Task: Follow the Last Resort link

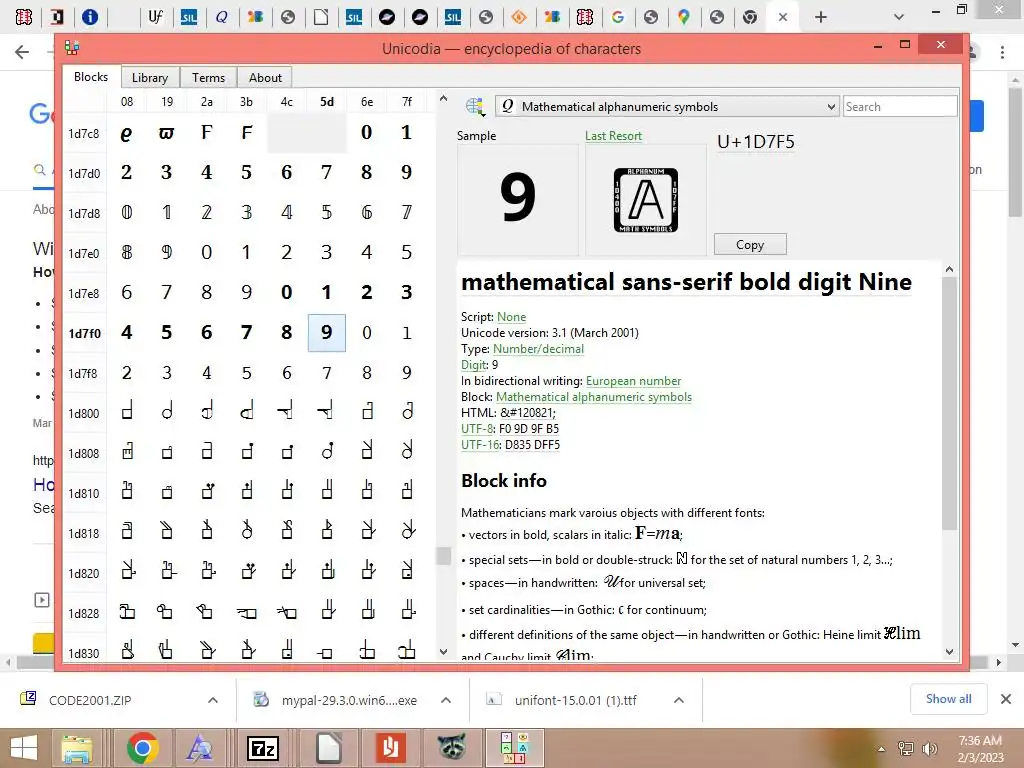Action: coord(613,136)
